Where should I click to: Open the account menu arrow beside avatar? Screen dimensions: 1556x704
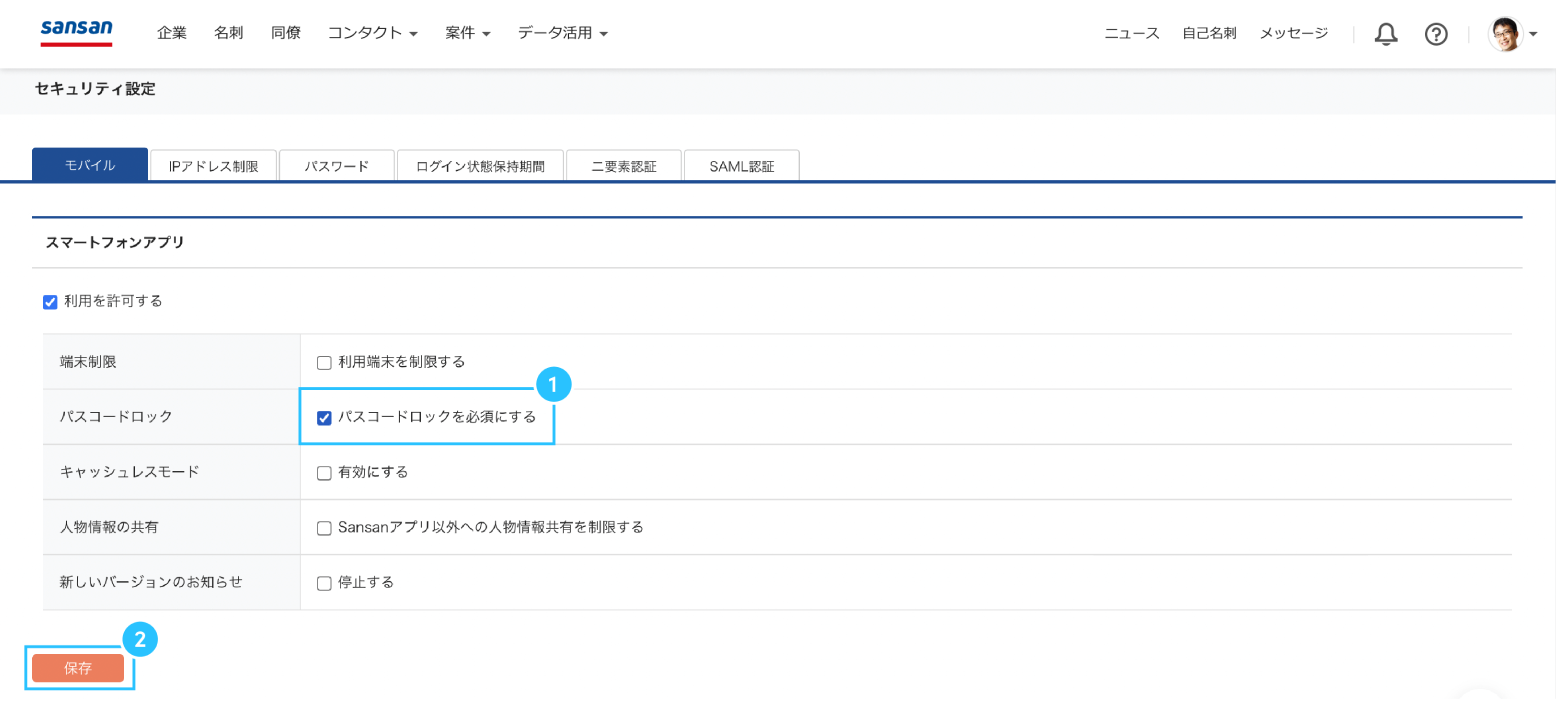[1533, 35]
